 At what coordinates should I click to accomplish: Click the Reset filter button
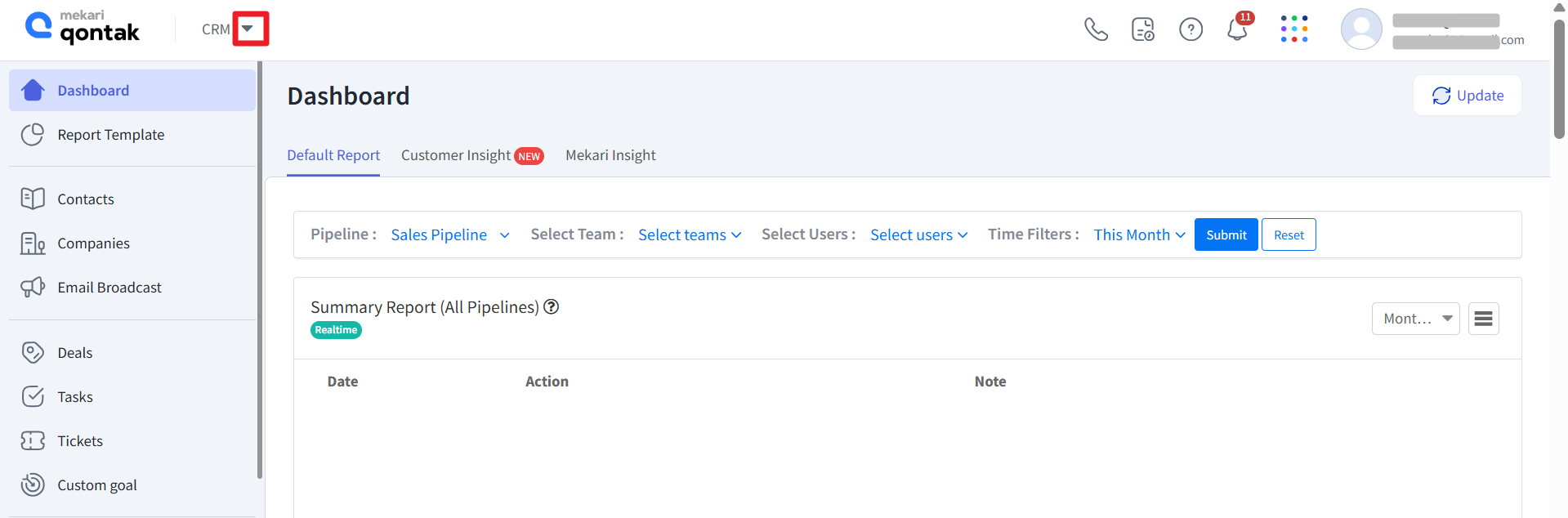(1288, 235)
